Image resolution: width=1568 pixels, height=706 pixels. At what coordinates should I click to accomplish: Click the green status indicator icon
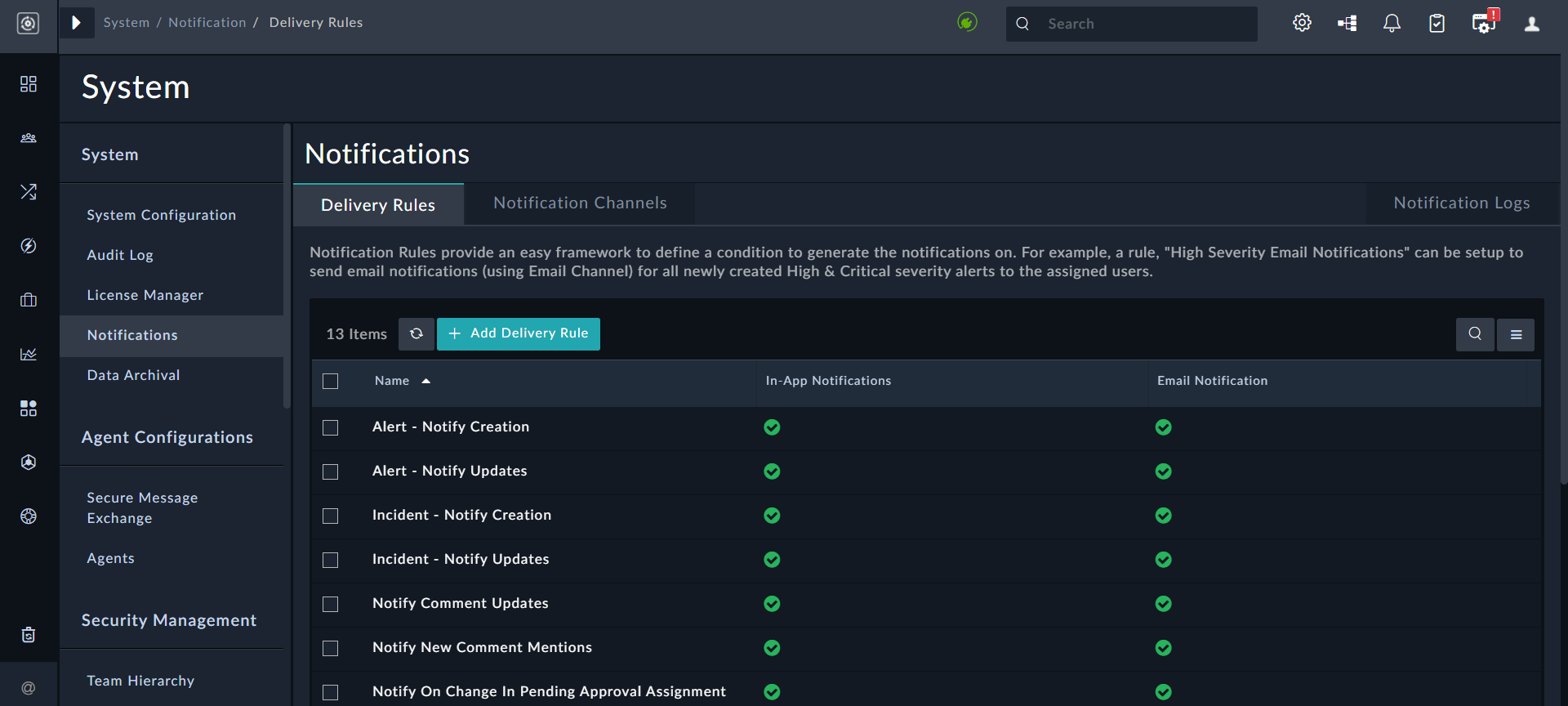coord(967,22)
